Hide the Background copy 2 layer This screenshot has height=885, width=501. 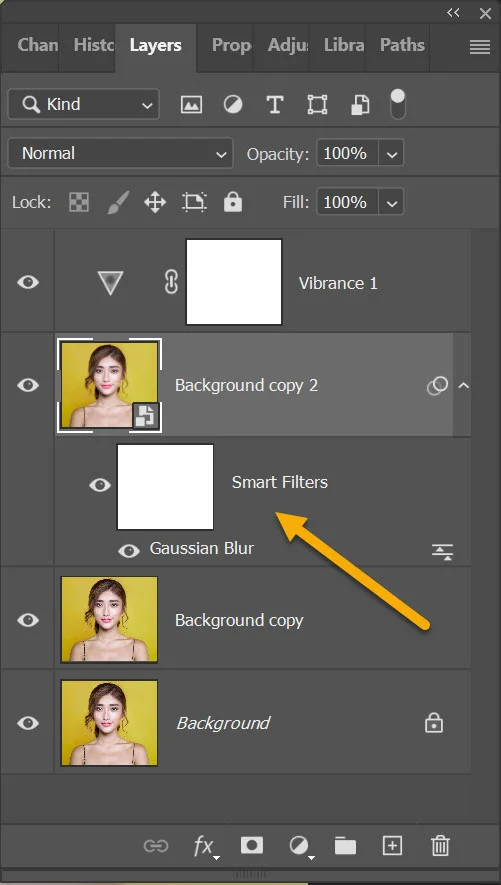(x=28, y=385)
